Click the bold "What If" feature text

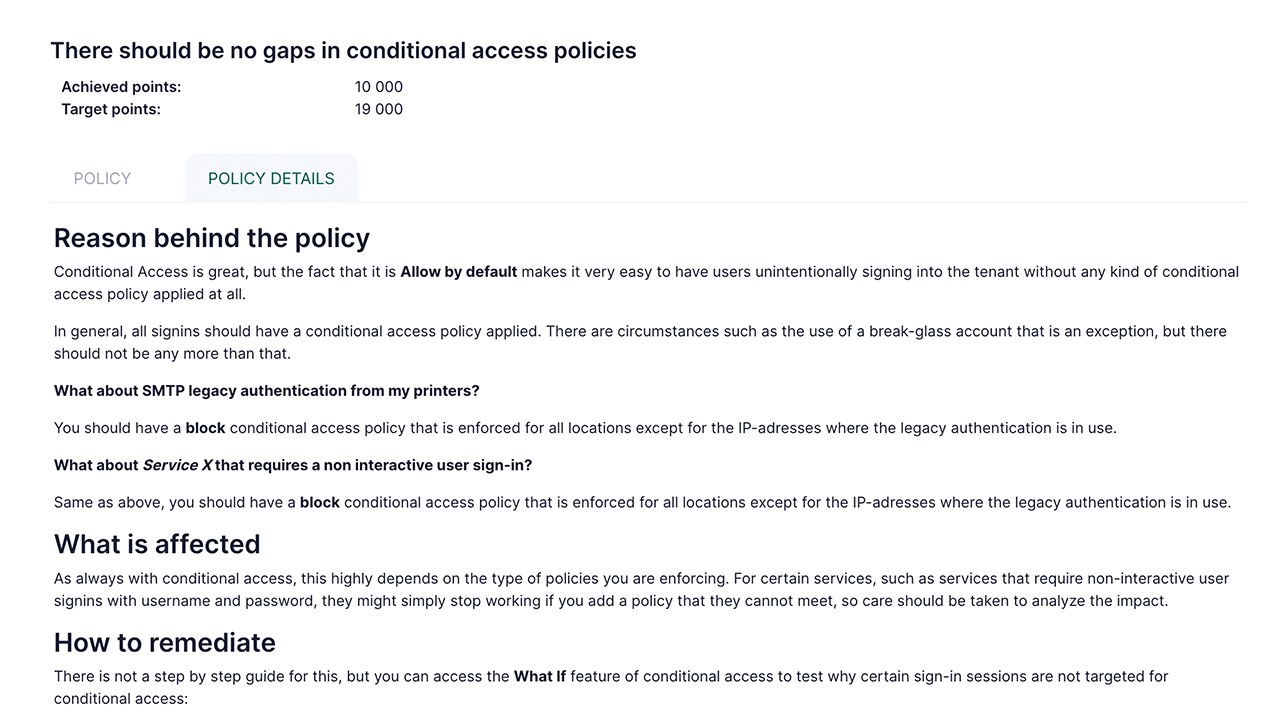coord(539,677)
